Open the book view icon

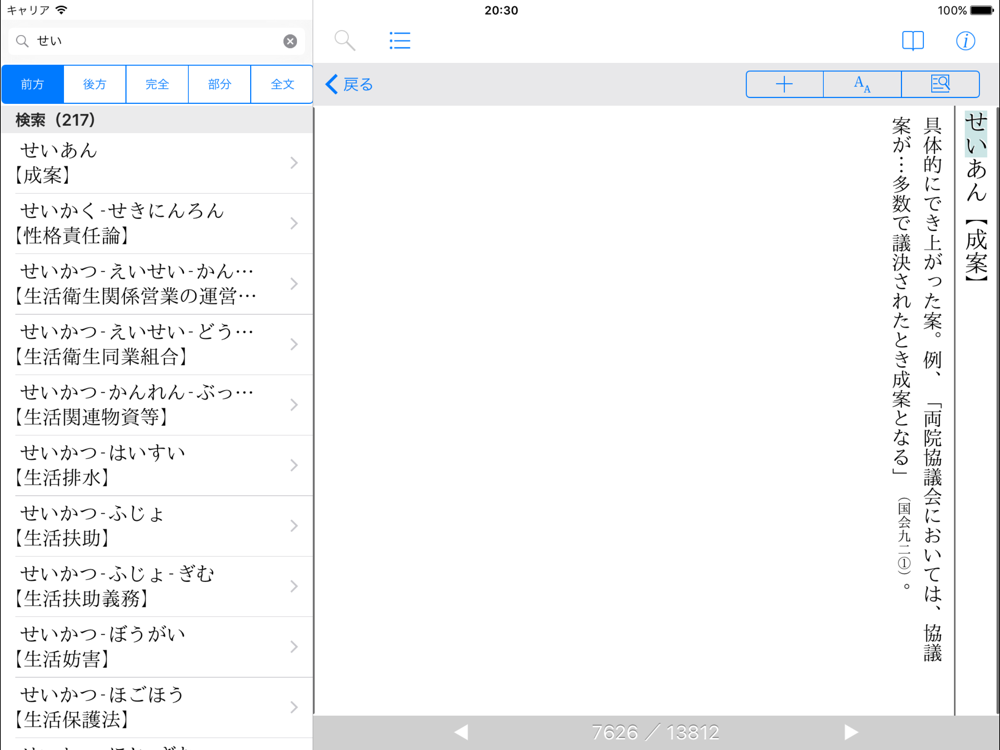tap(913, 41)
